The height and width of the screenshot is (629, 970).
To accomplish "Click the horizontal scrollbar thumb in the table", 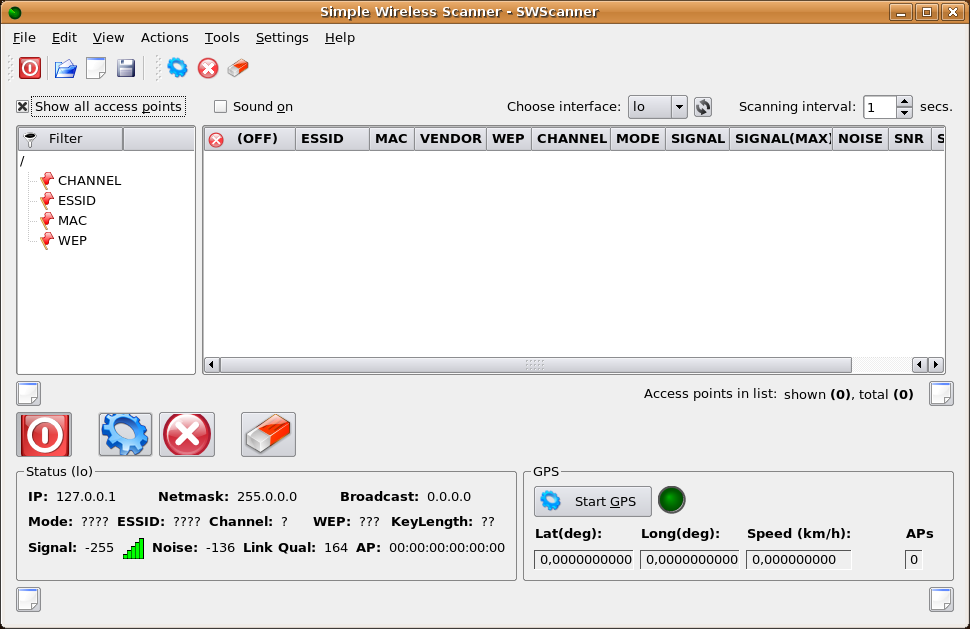I will pyautogui.click(x=536, y=365).
